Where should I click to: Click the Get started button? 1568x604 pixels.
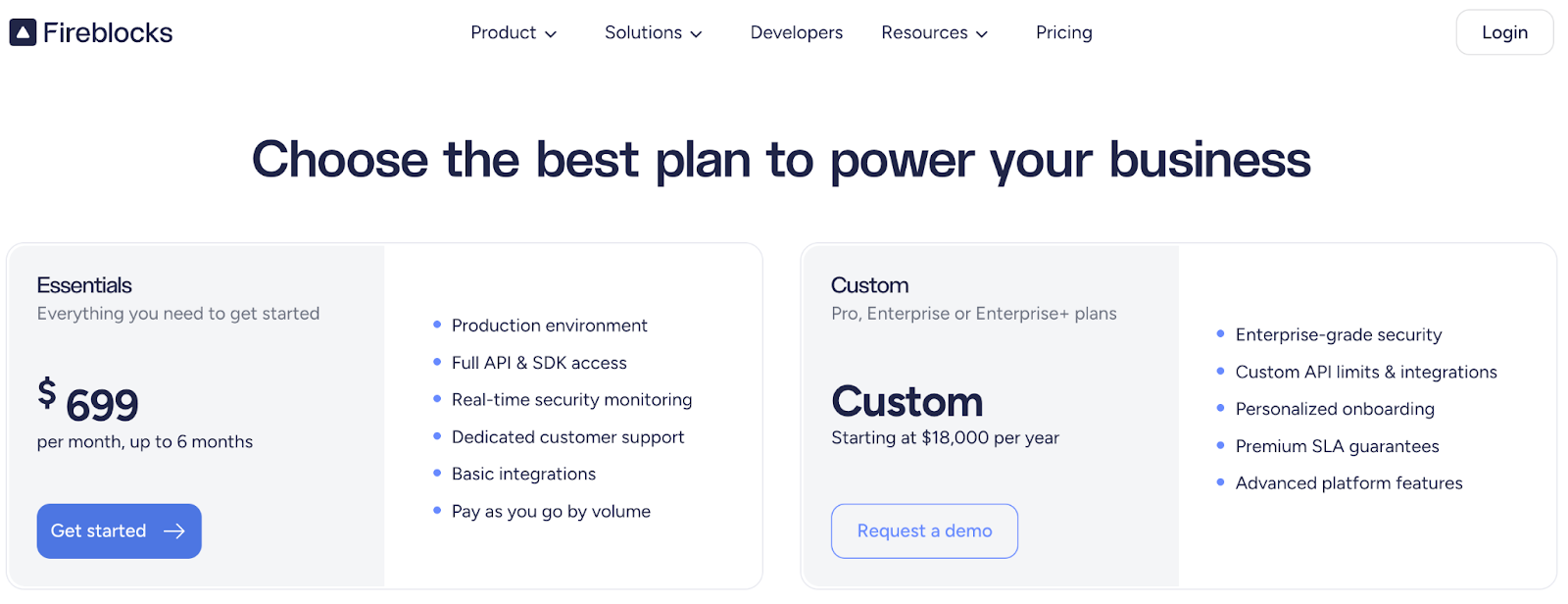119,530
